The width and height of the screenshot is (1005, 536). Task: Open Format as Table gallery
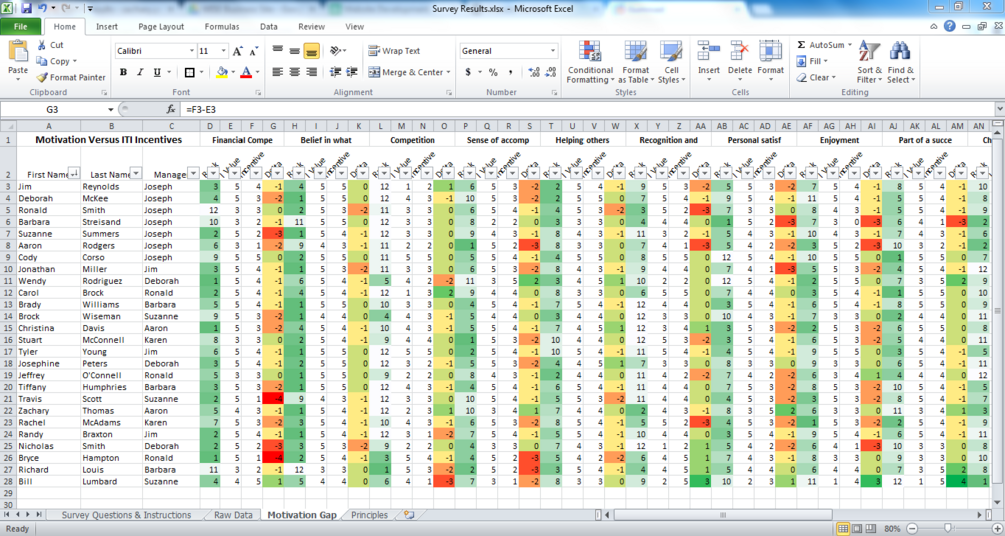(x=636, y=62)
